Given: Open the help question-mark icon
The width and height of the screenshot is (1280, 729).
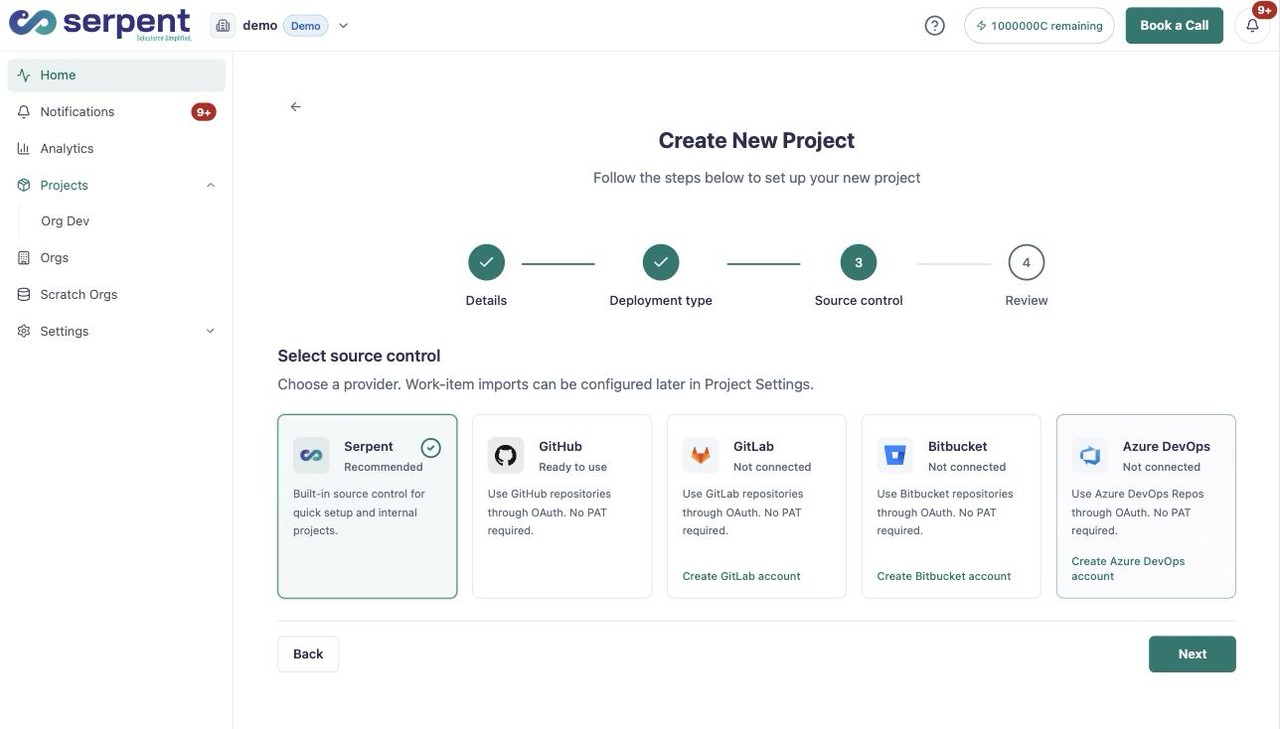Looking at the screenshot, I should [x=935, y=25].
